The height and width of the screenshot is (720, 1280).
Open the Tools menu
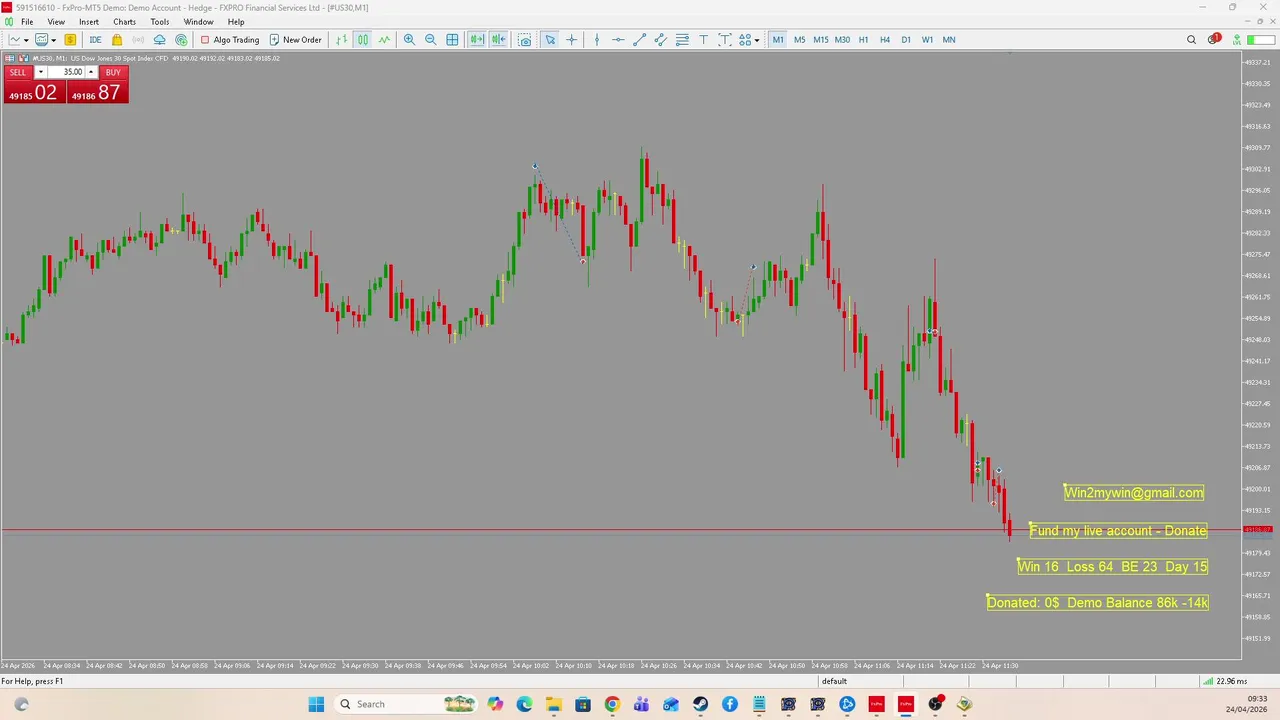point(160,22)
